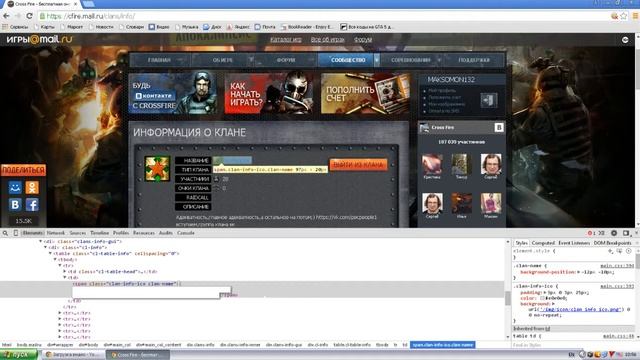Screen dimensions: 640x360
Task: Click magnifier inspect icon in DevTools
Action: coord(5,233)
